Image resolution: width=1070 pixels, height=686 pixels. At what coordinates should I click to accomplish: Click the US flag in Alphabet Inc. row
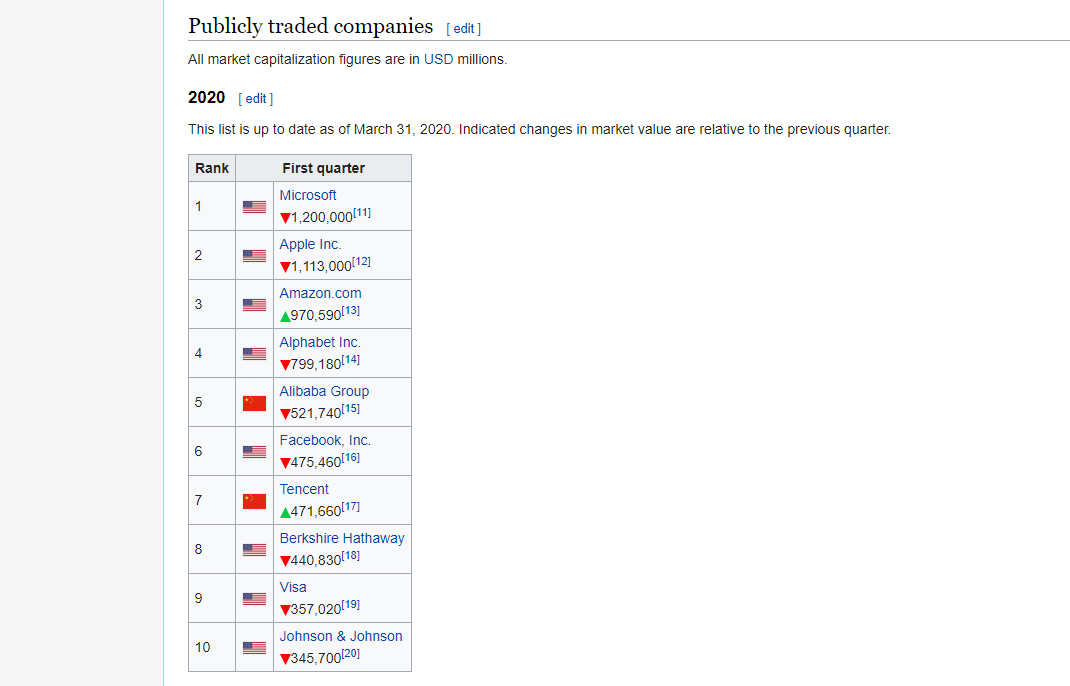[255, 354]
